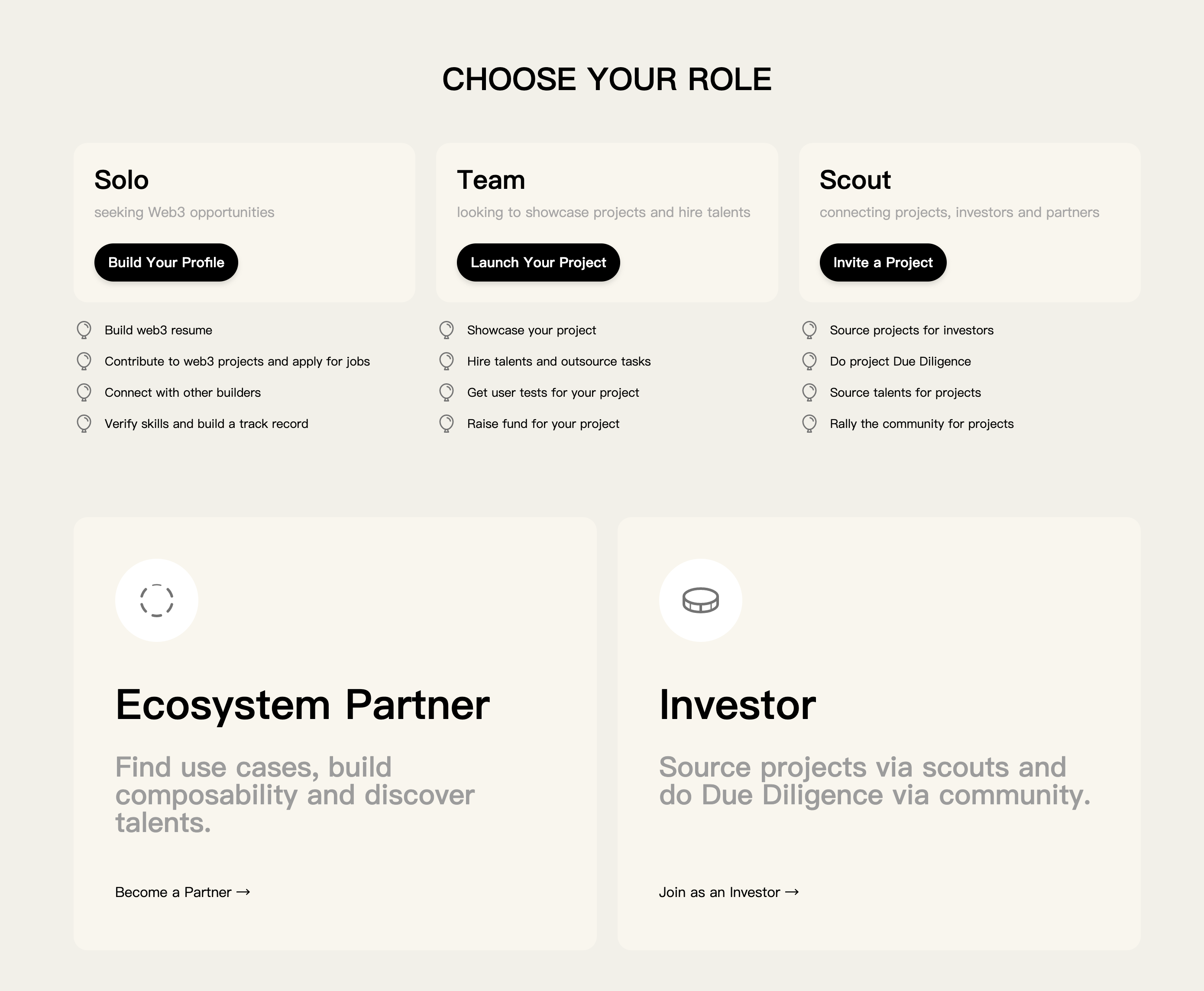Click balloon icon beside Raise fund for your project
The height and width of the screenshot is (991, 1204).
447,424
